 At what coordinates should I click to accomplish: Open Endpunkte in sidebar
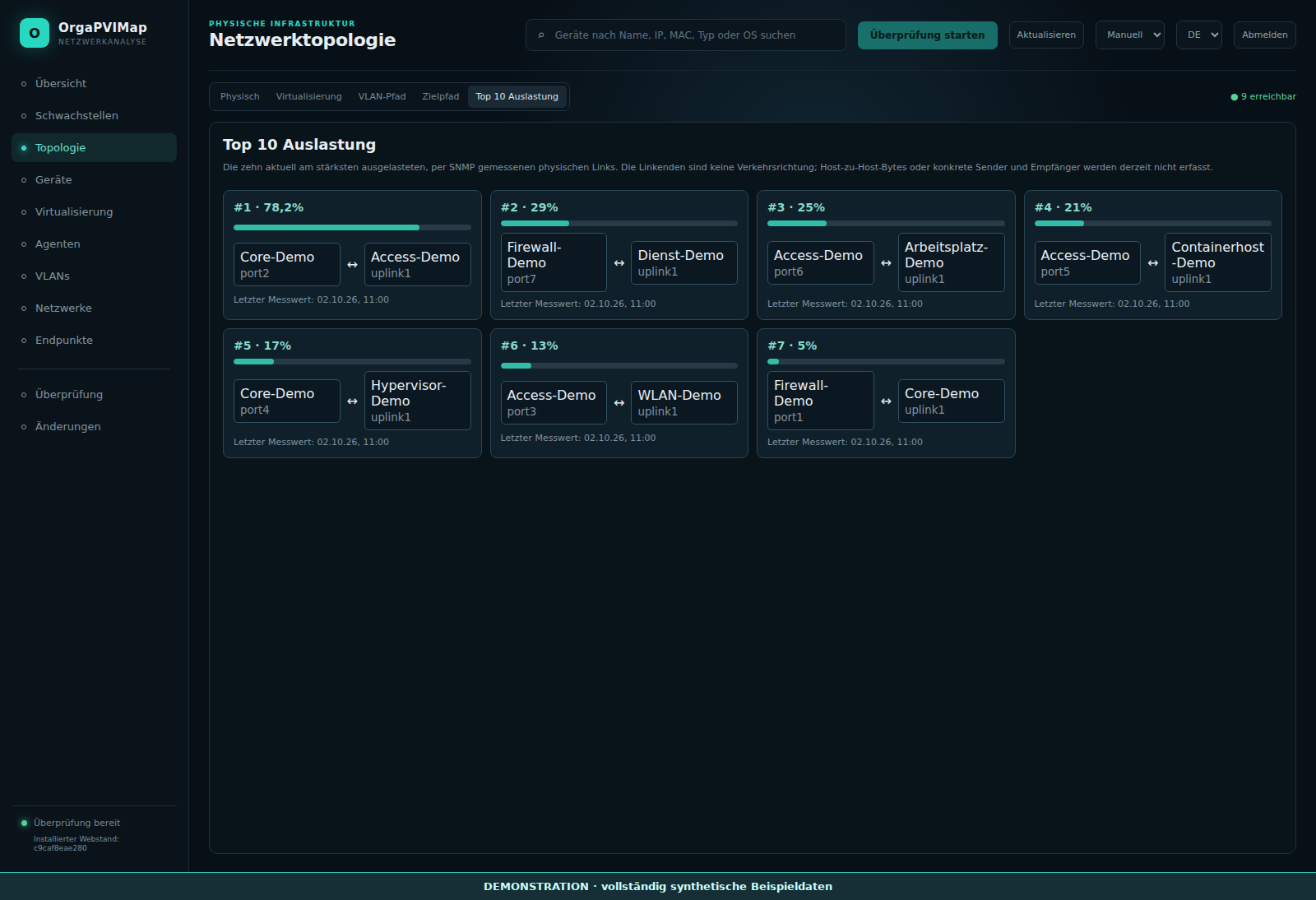tap(94, 340)
